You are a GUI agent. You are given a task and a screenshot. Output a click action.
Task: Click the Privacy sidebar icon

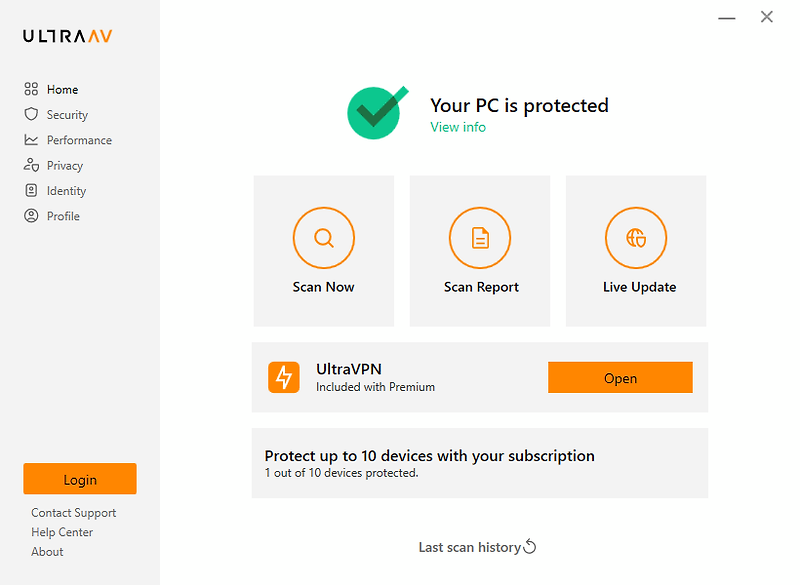(32, 165)
